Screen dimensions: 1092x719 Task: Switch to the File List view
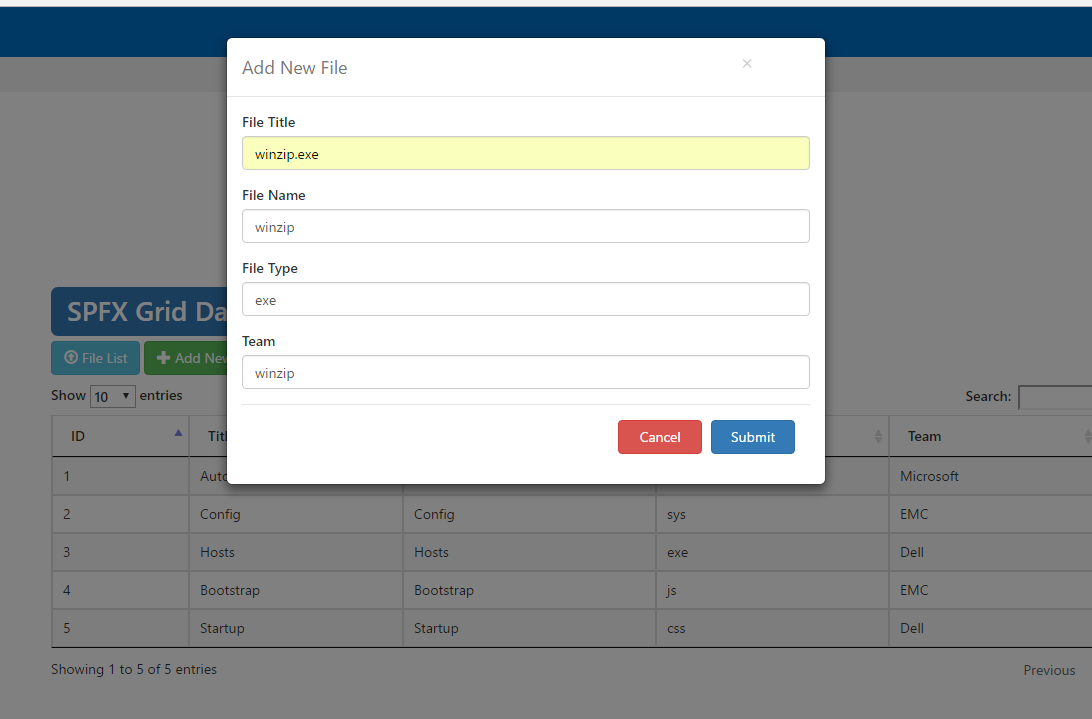click(x=95, y=358)
